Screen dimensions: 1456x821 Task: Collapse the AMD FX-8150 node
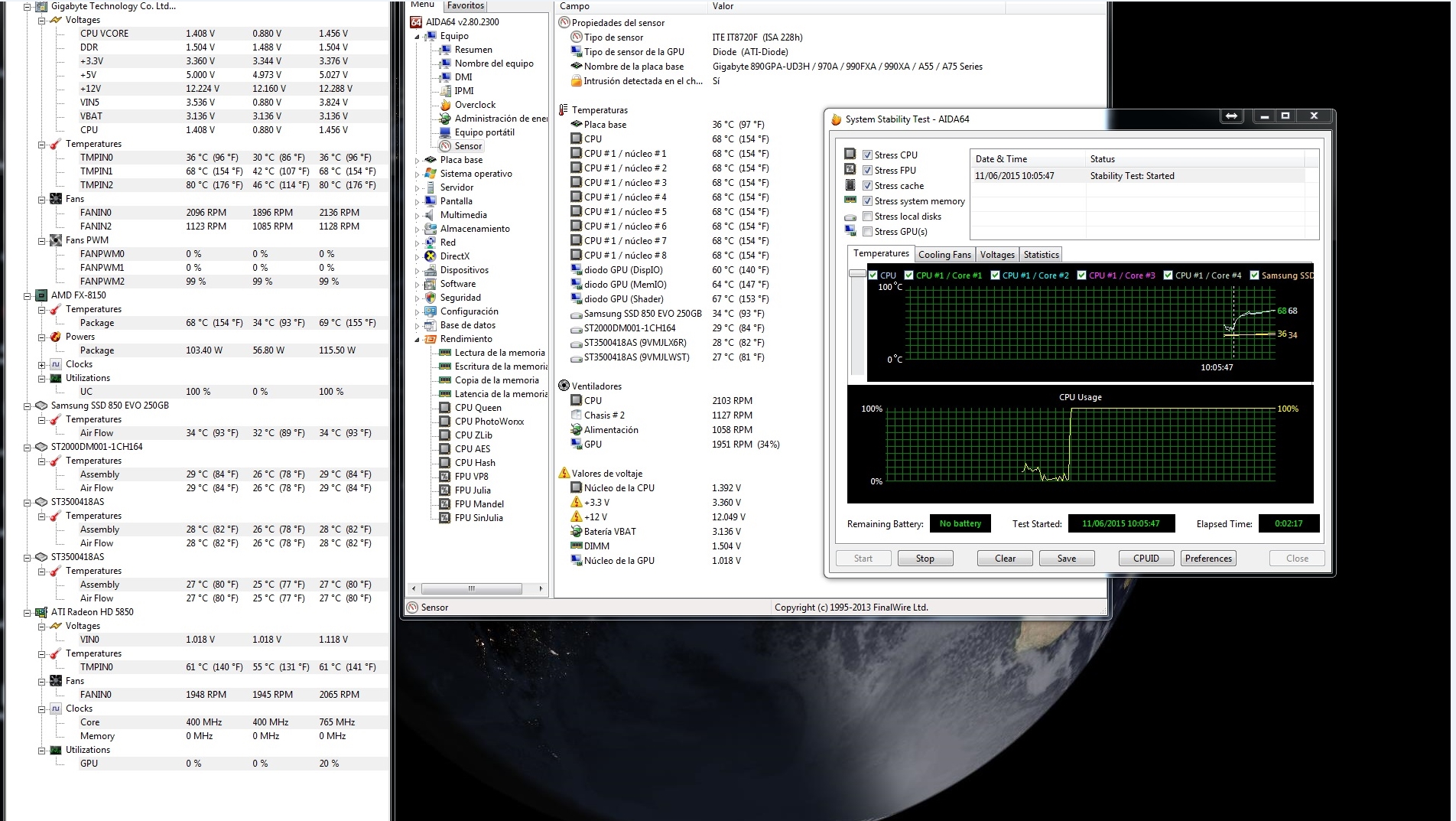(28, 295)
